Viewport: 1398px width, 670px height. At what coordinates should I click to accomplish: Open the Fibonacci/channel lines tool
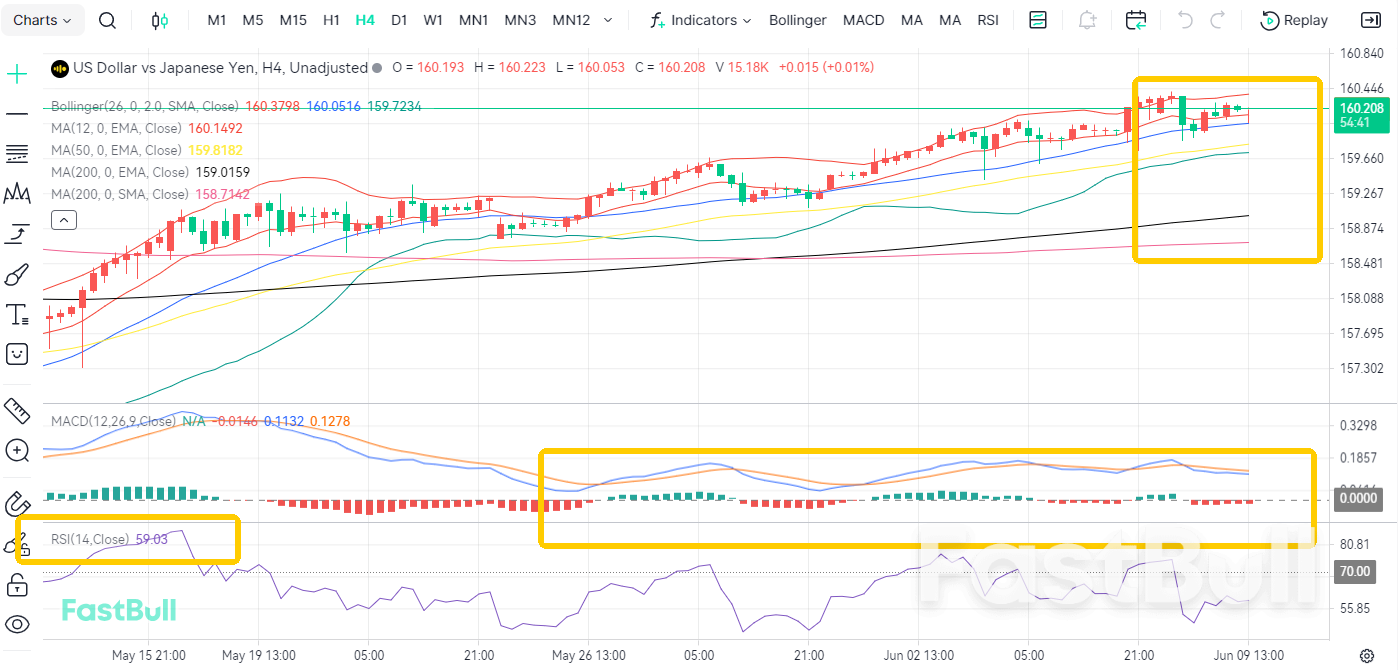tap(17, 154)
